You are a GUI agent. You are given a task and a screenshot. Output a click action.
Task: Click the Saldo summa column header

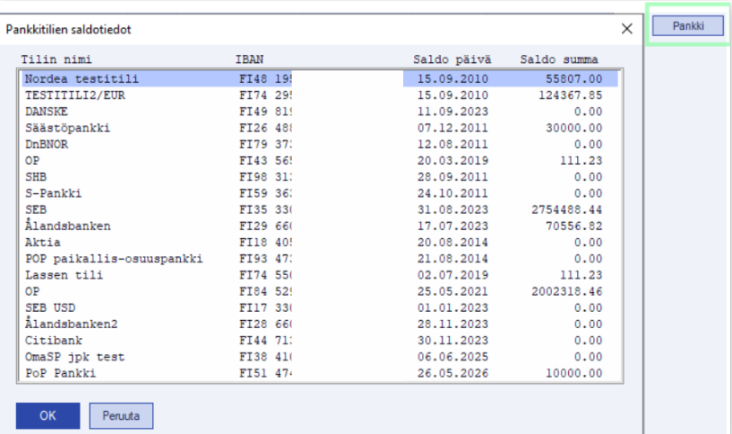559,59
